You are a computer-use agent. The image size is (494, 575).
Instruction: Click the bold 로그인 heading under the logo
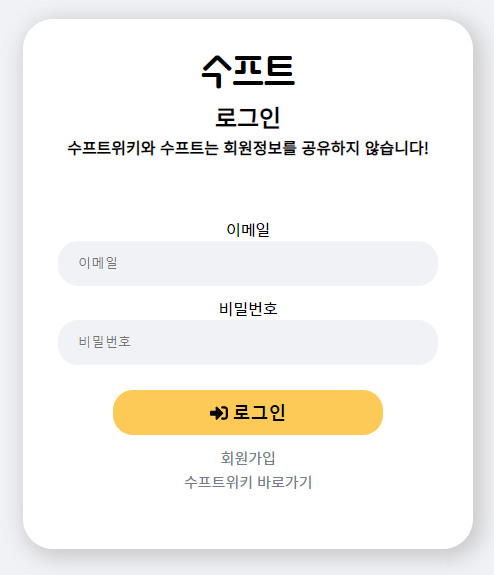[x=248, y=118]
